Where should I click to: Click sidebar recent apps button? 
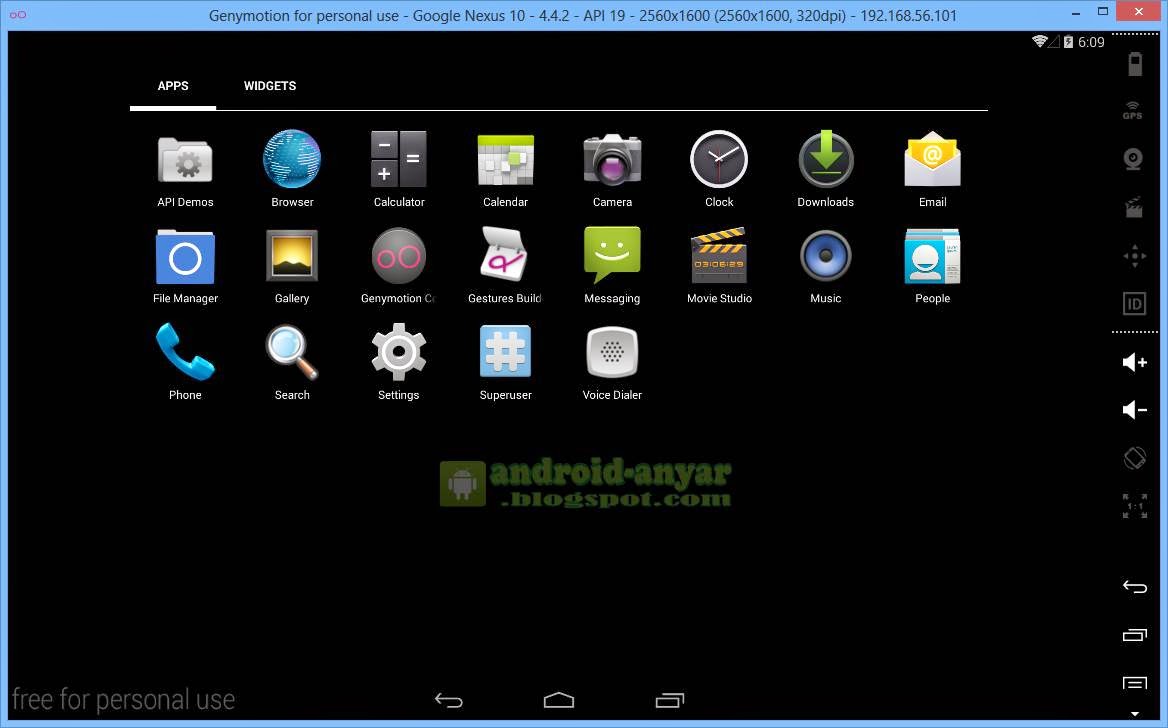1134,635
